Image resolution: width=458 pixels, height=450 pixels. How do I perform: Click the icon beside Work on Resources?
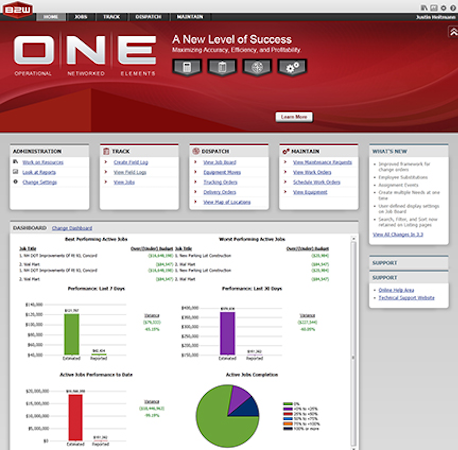click(15, 162)
